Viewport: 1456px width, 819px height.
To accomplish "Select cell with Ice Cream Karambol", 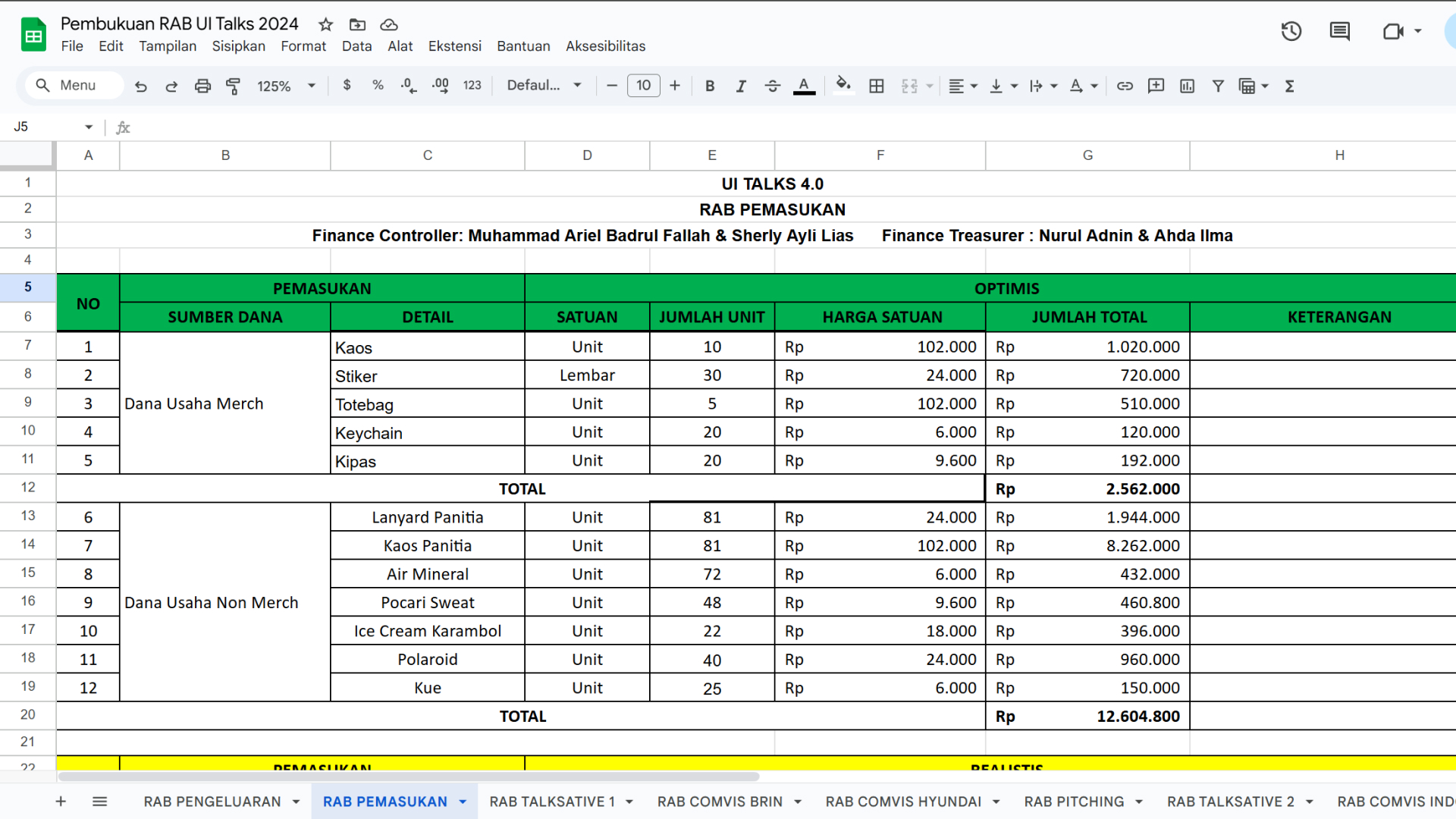I will pos(428,631).
